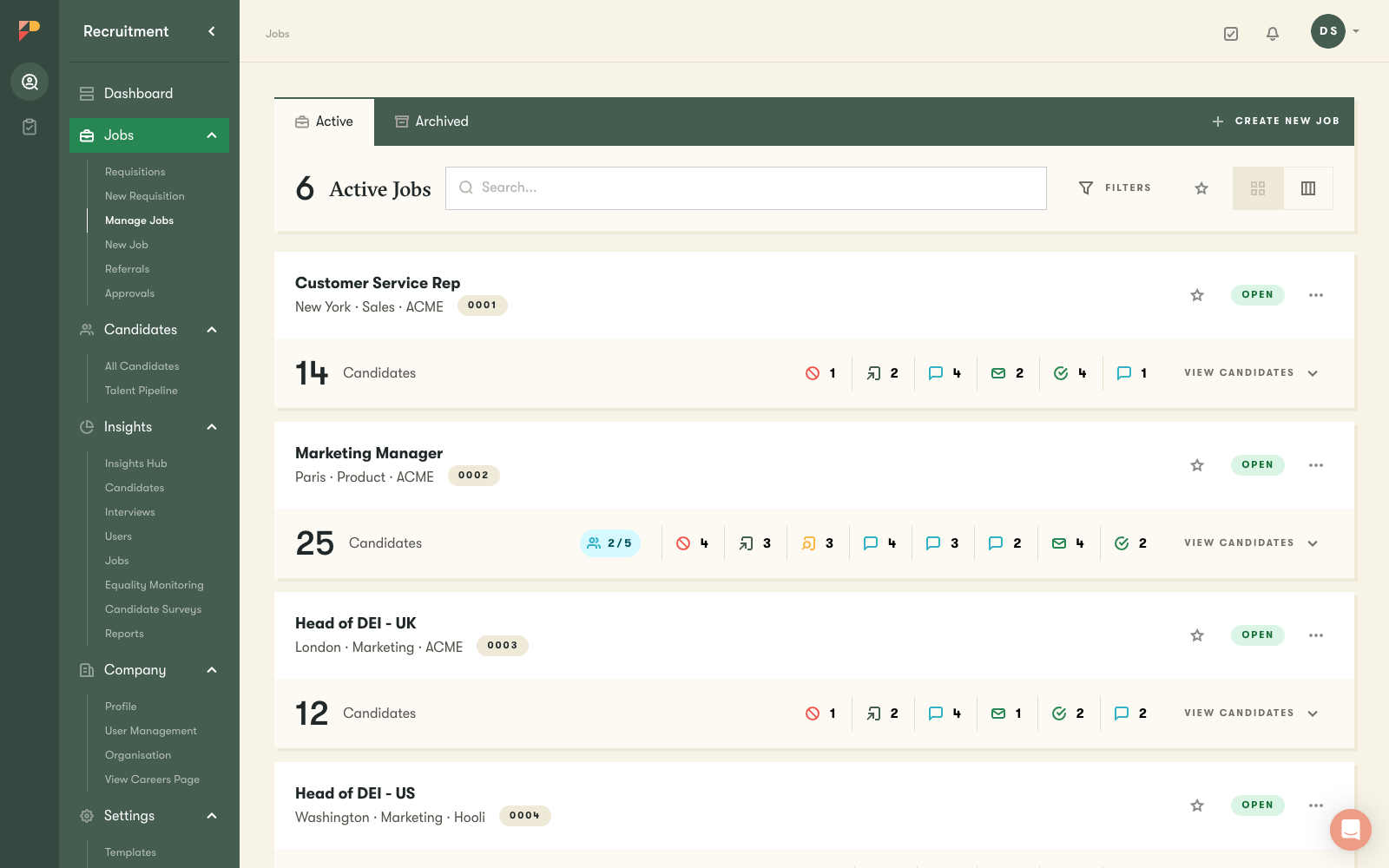
Task: Open Requisitions in the sidebar
Action: 135,172
